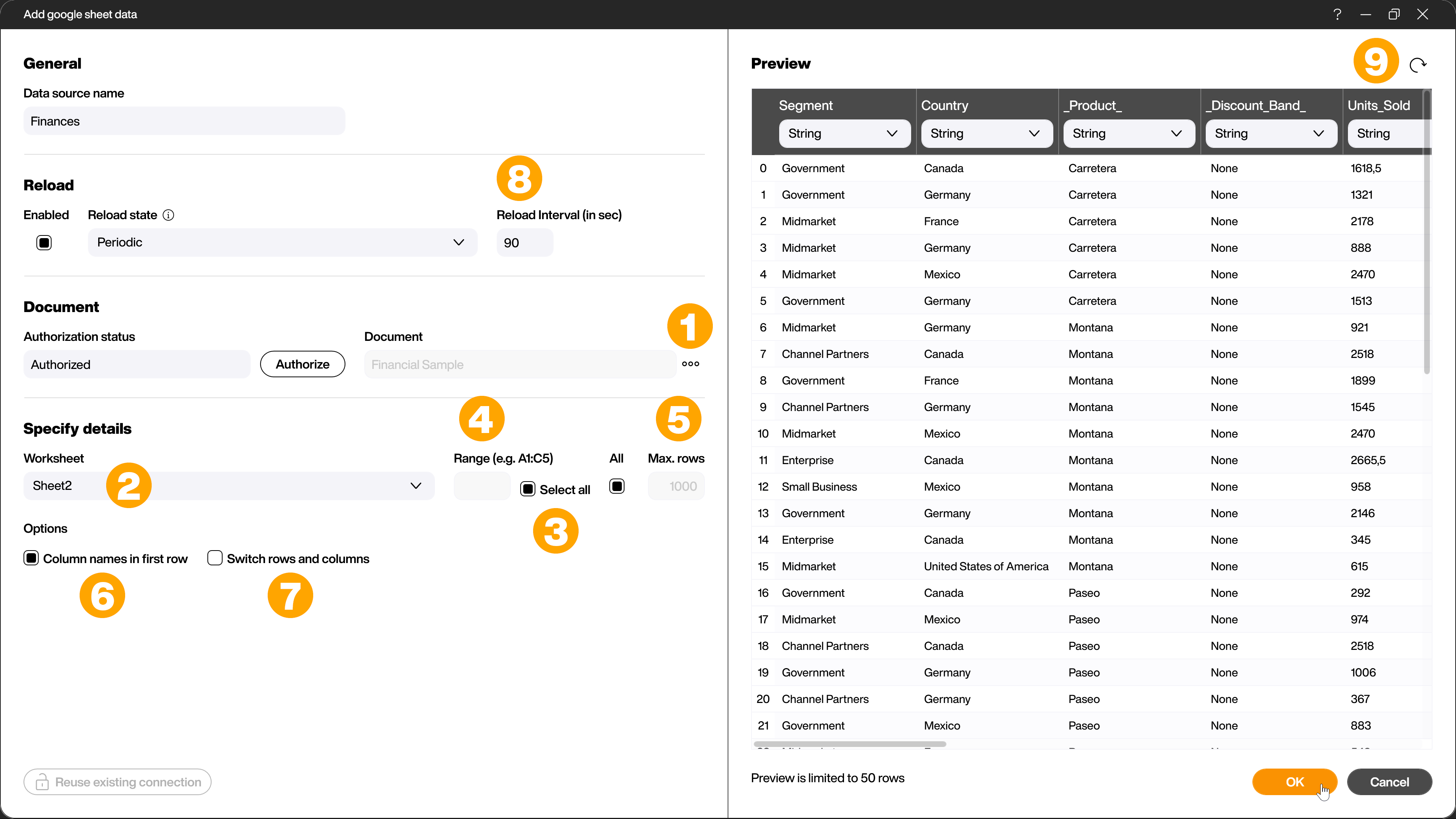This screenshot has width=1456, height=819.
Task: Open help with the question mark icon
Action: point(1337,15)
